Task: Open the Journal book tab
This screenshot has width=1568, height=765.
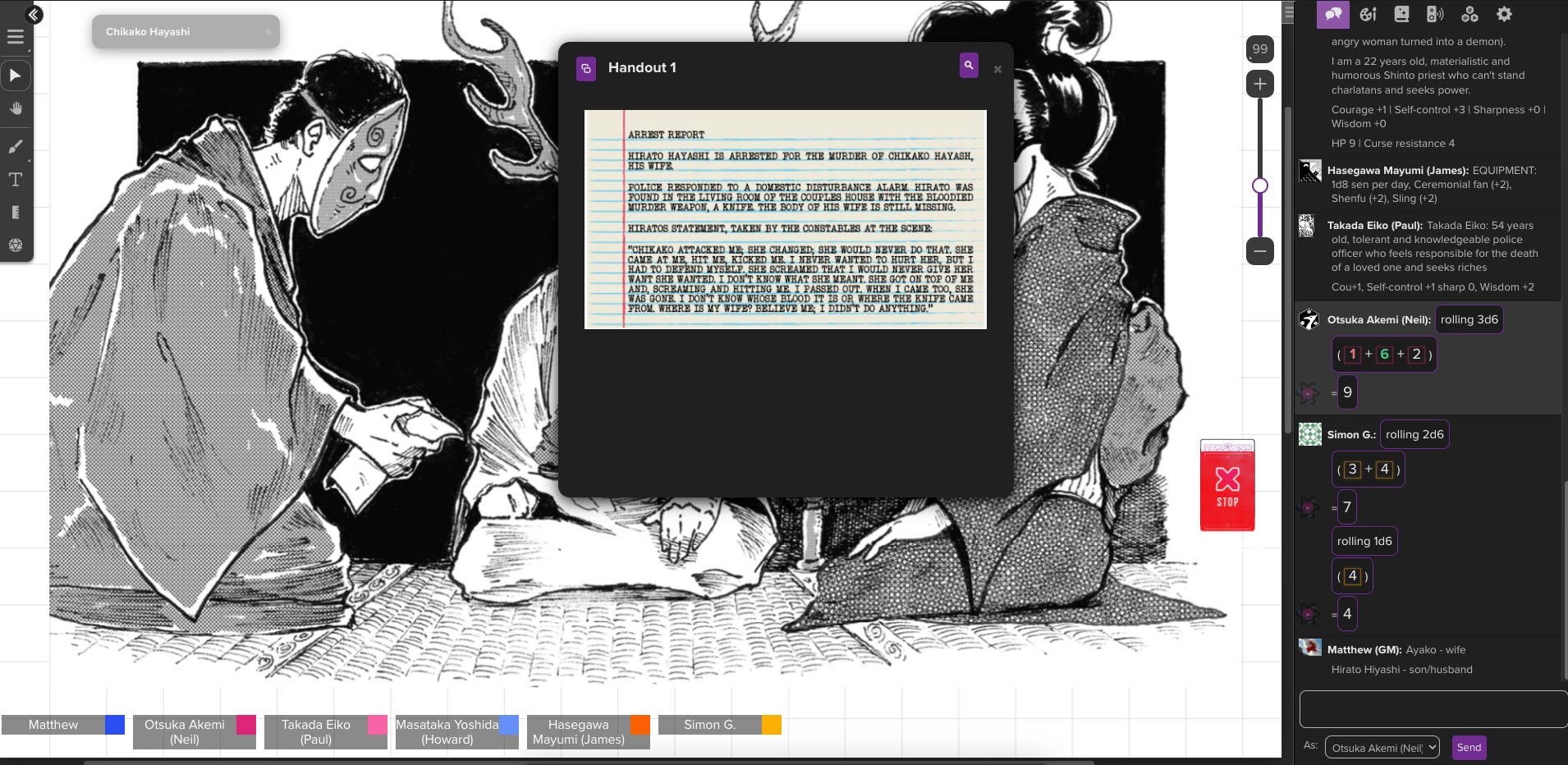Action: [1401, 14]
